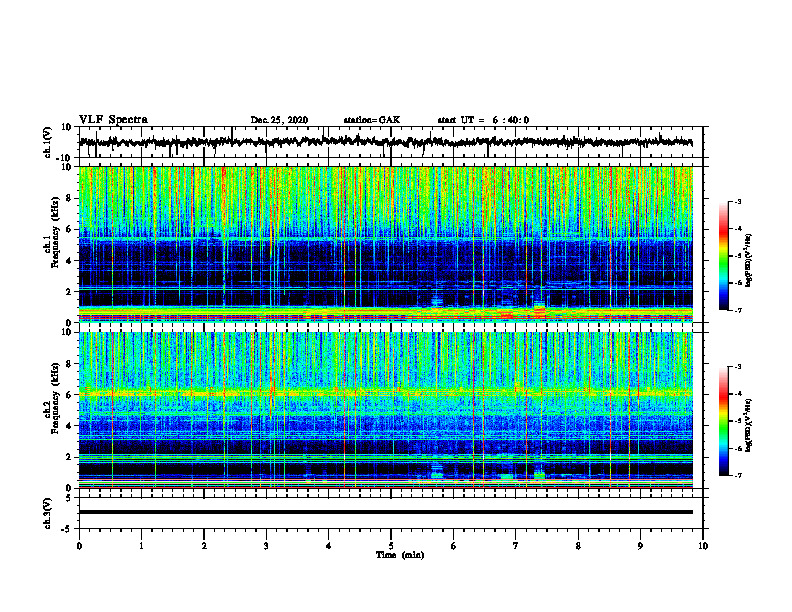This screenshot has width=792, height=612.
Task: Click time axis tick label "1"
Action: [x=141, y=546]
